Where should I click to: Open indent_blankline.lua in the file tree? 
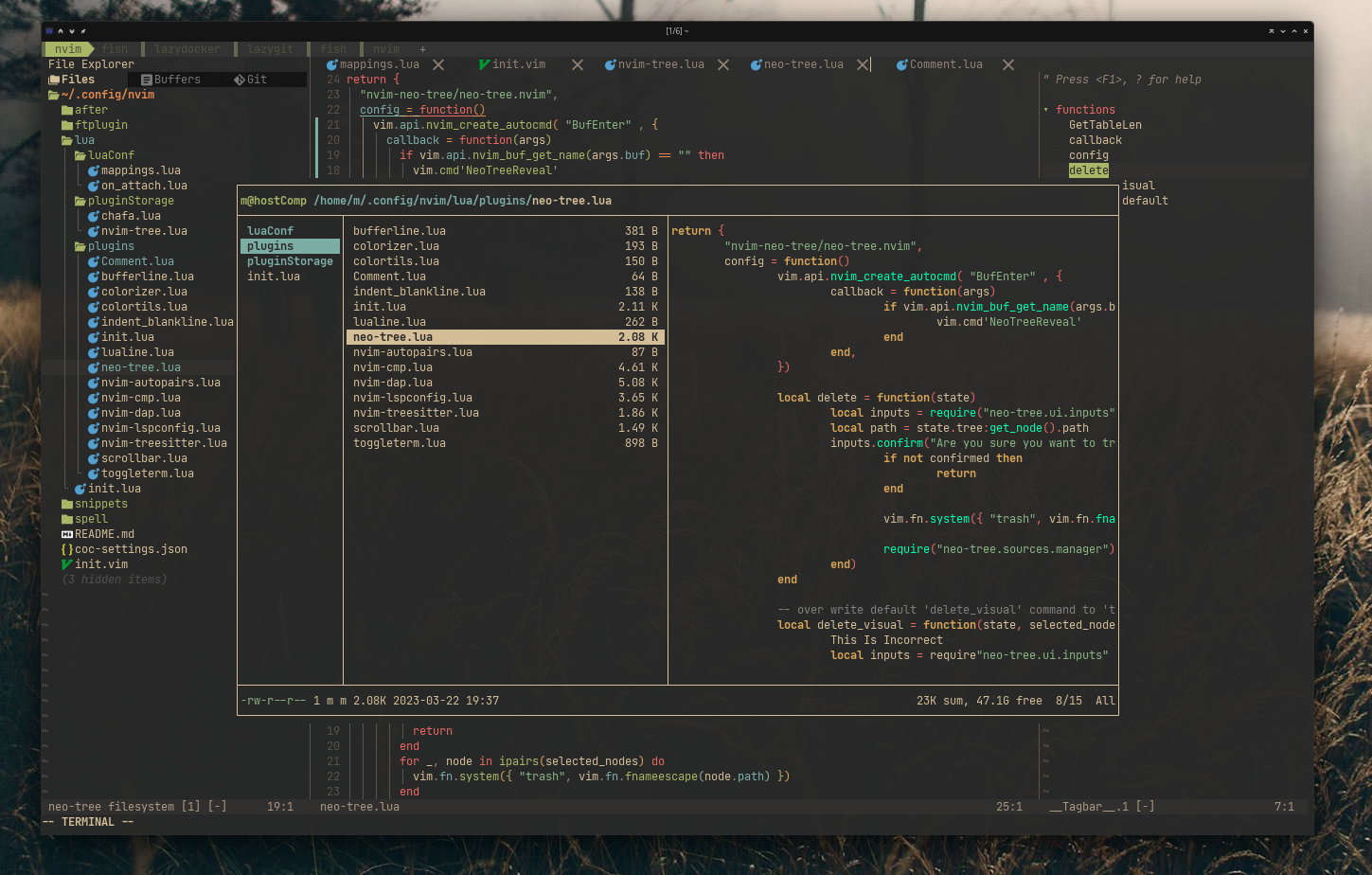click(168, 322)
